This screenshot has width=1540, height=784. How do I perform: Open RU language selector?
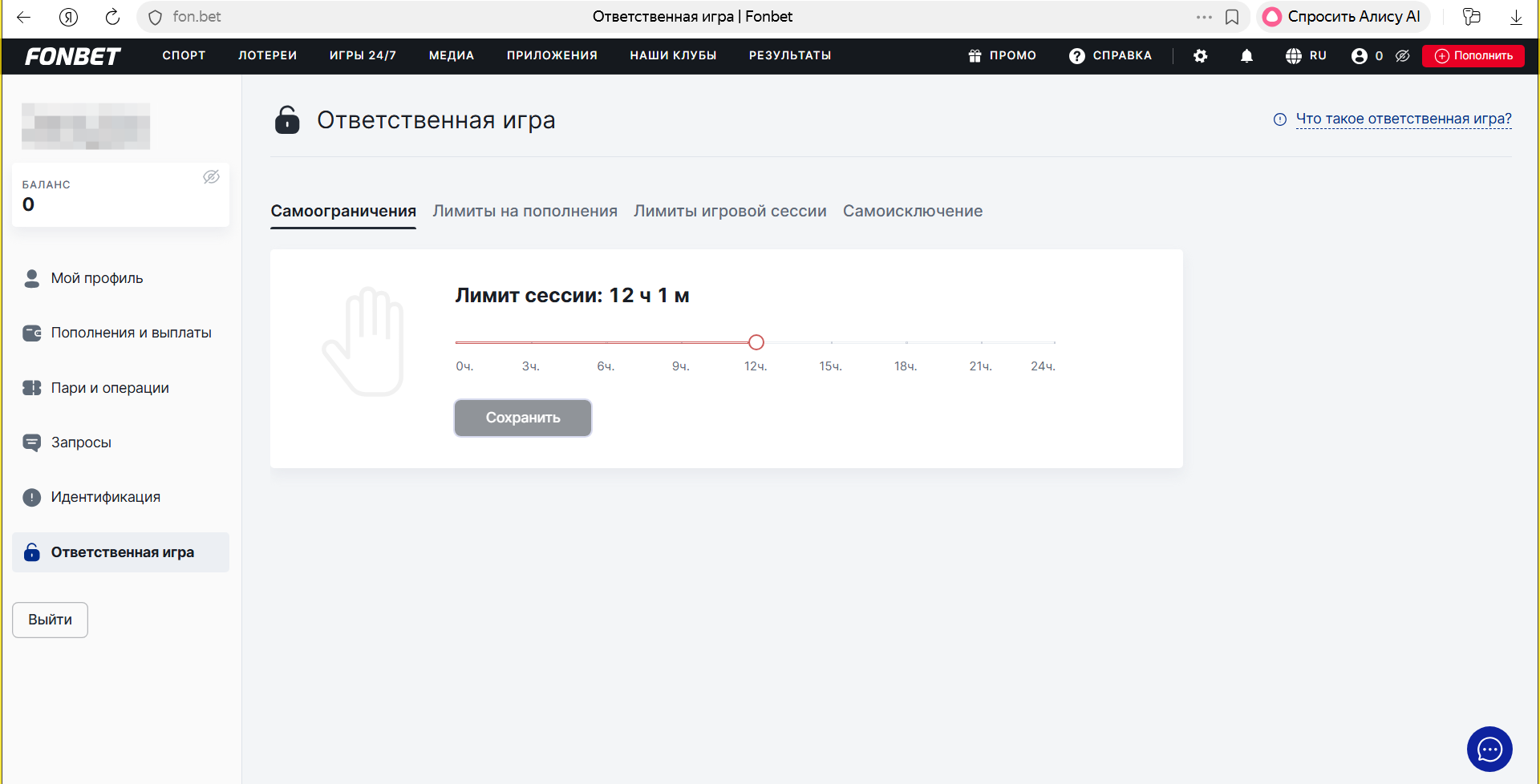click(x=1306, y=55)
